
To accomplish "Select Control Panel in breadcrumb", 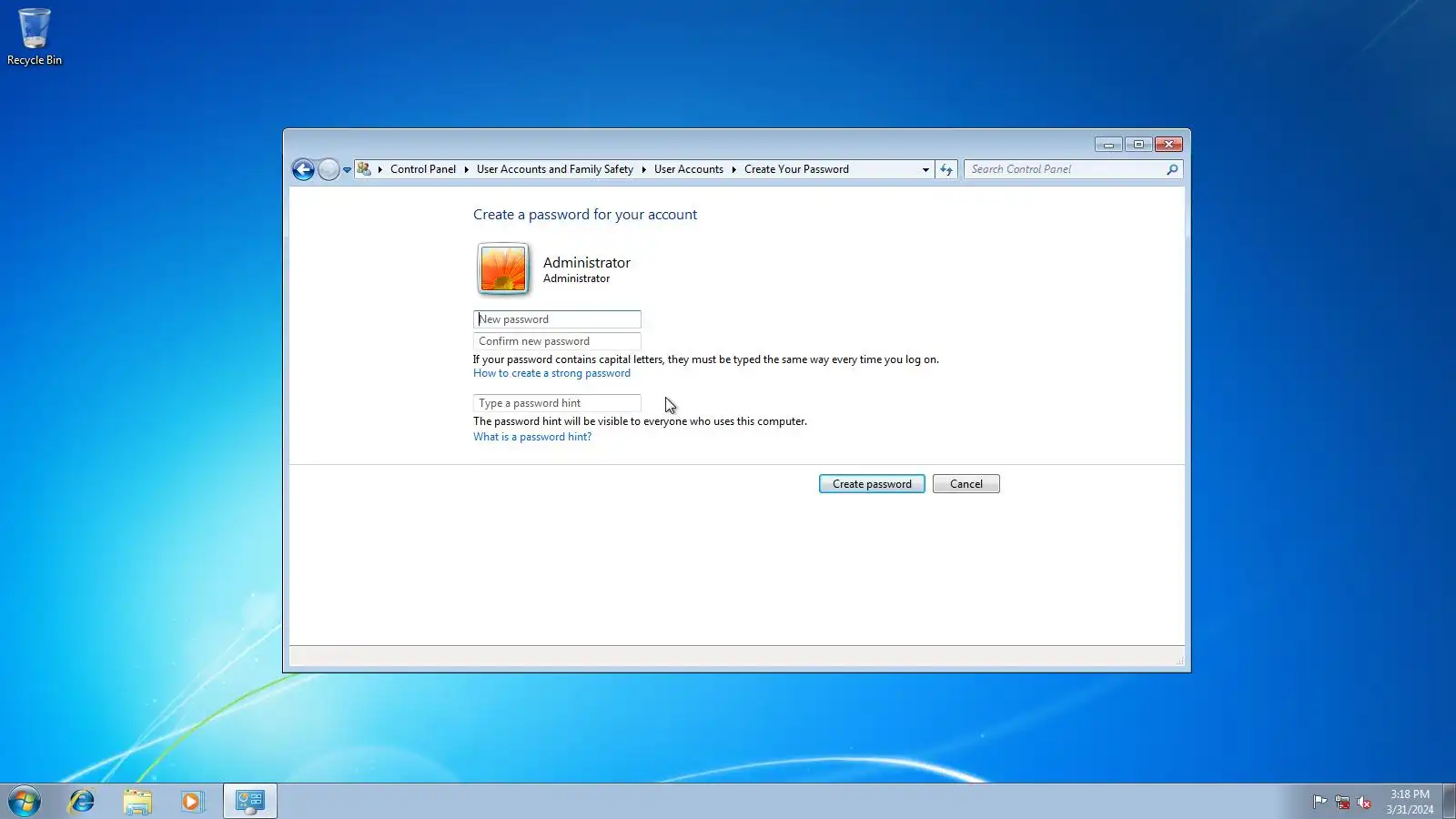I will [x=423, y=169].
